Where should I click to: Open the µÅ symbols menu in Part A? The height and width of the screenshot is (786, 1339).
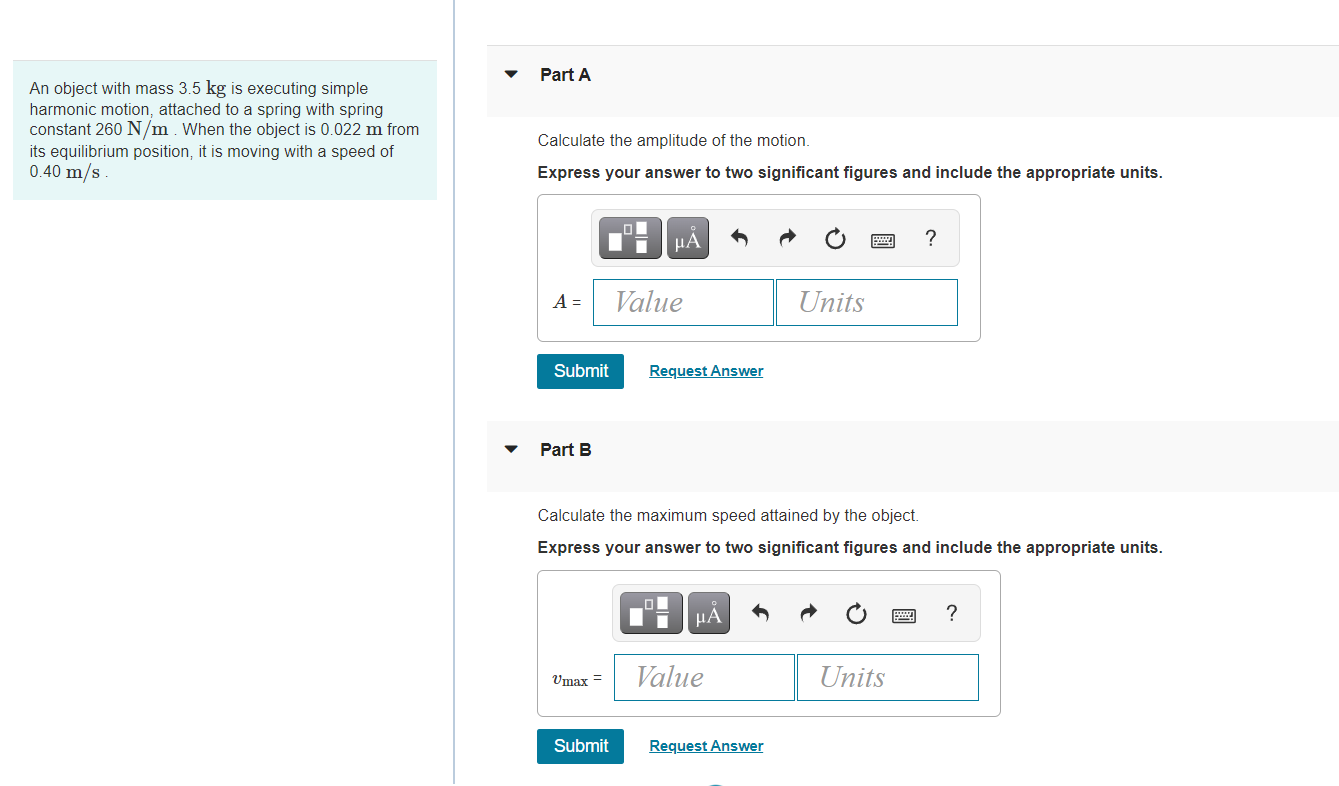click(688, 238)
